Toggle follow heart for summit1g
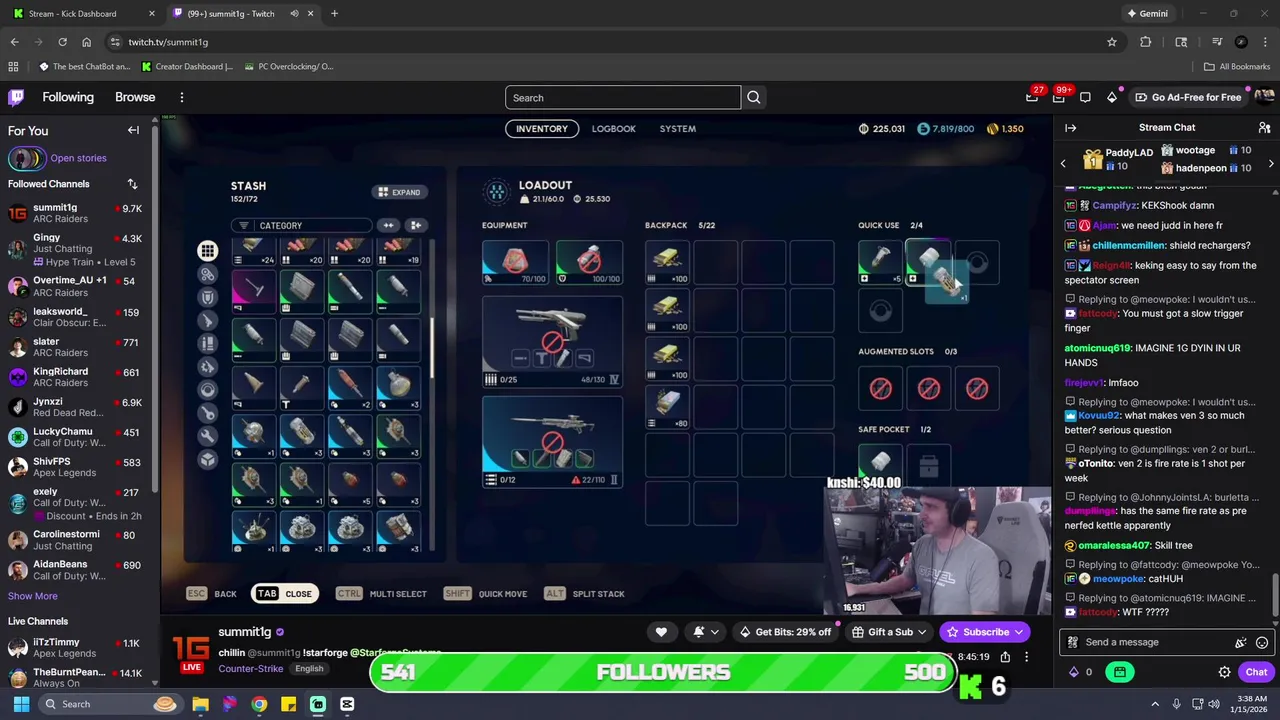Screen dimensions: 1280x720 (661, 632)
